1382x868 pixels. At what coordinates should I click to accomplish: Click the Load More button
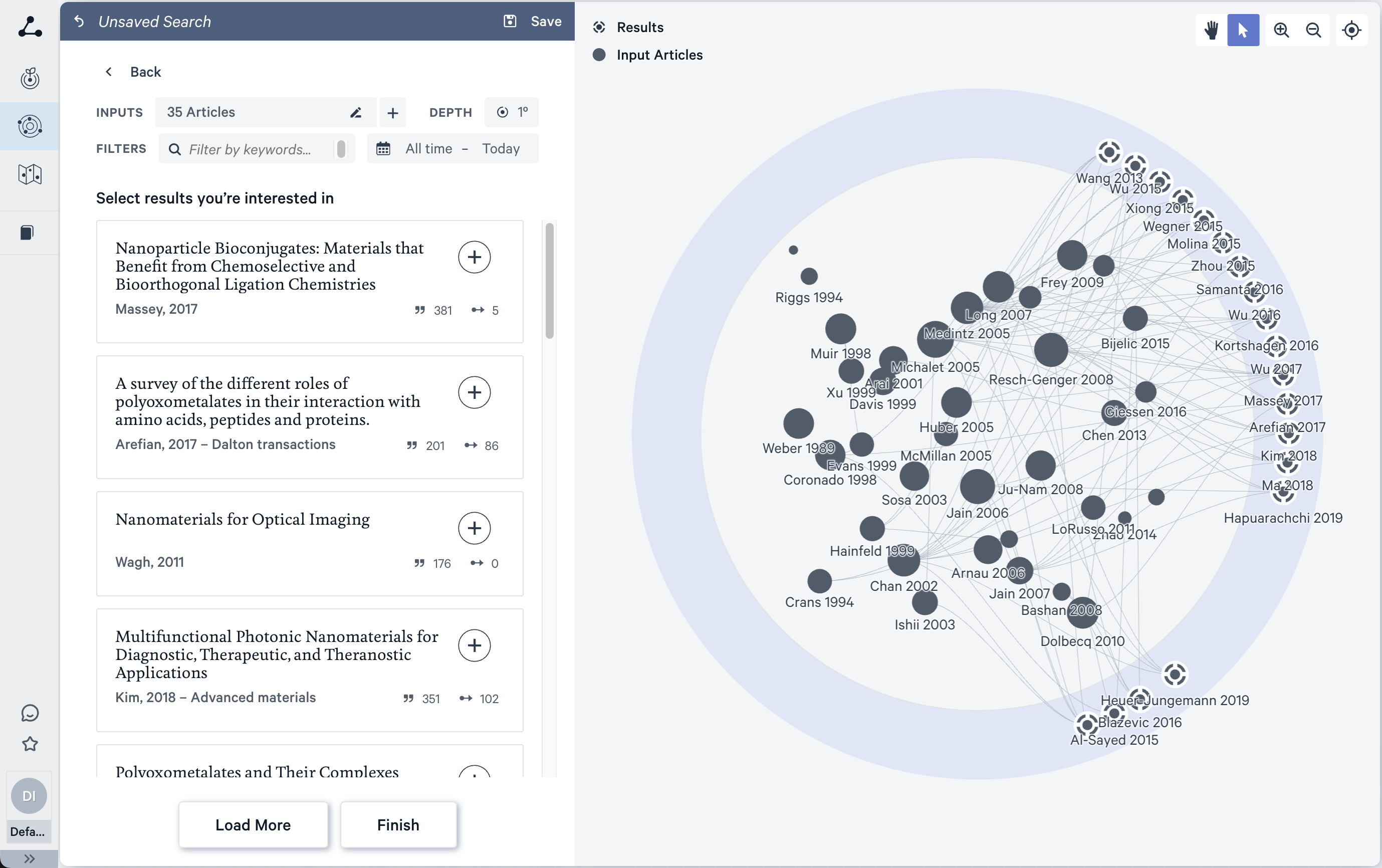tap(253, 824)
